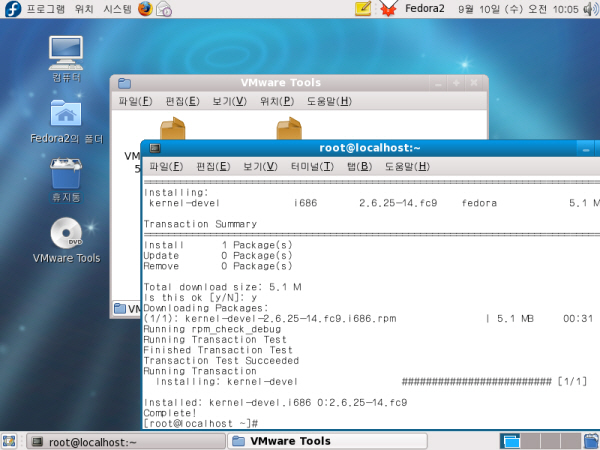Click the VMware Tools taskbar button
The width and height of the screenshot is (600, 450).
328,441
